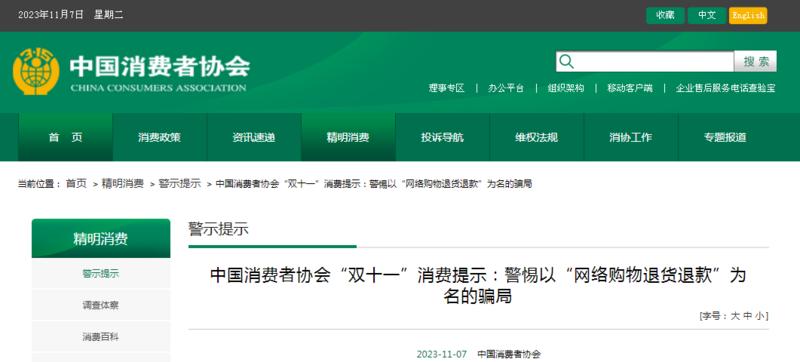Open the 移动客户端 link

pos(630,88)
